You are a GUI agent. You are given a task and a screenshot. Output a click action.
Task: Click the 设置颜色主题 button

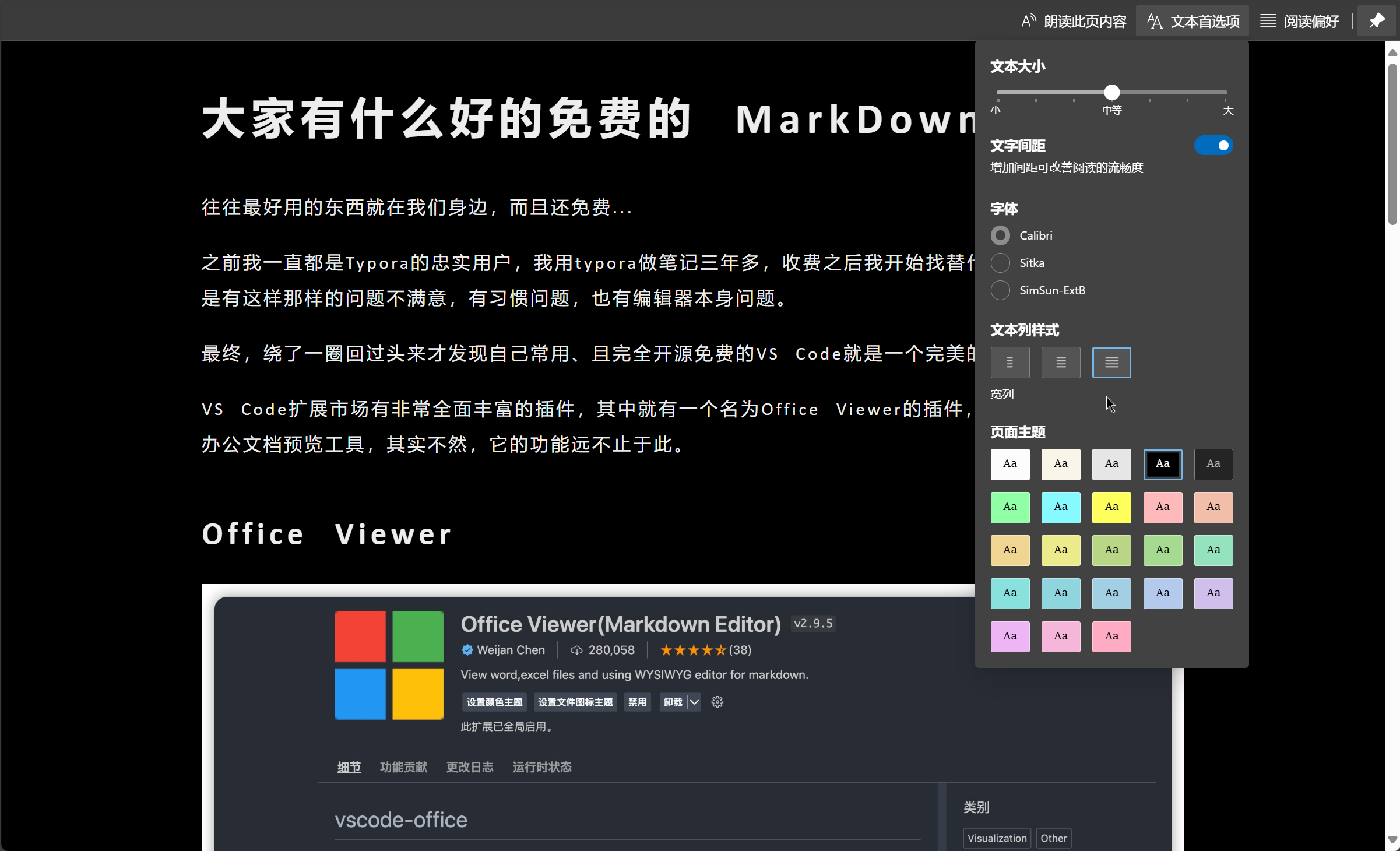click(x=494, y=702)
